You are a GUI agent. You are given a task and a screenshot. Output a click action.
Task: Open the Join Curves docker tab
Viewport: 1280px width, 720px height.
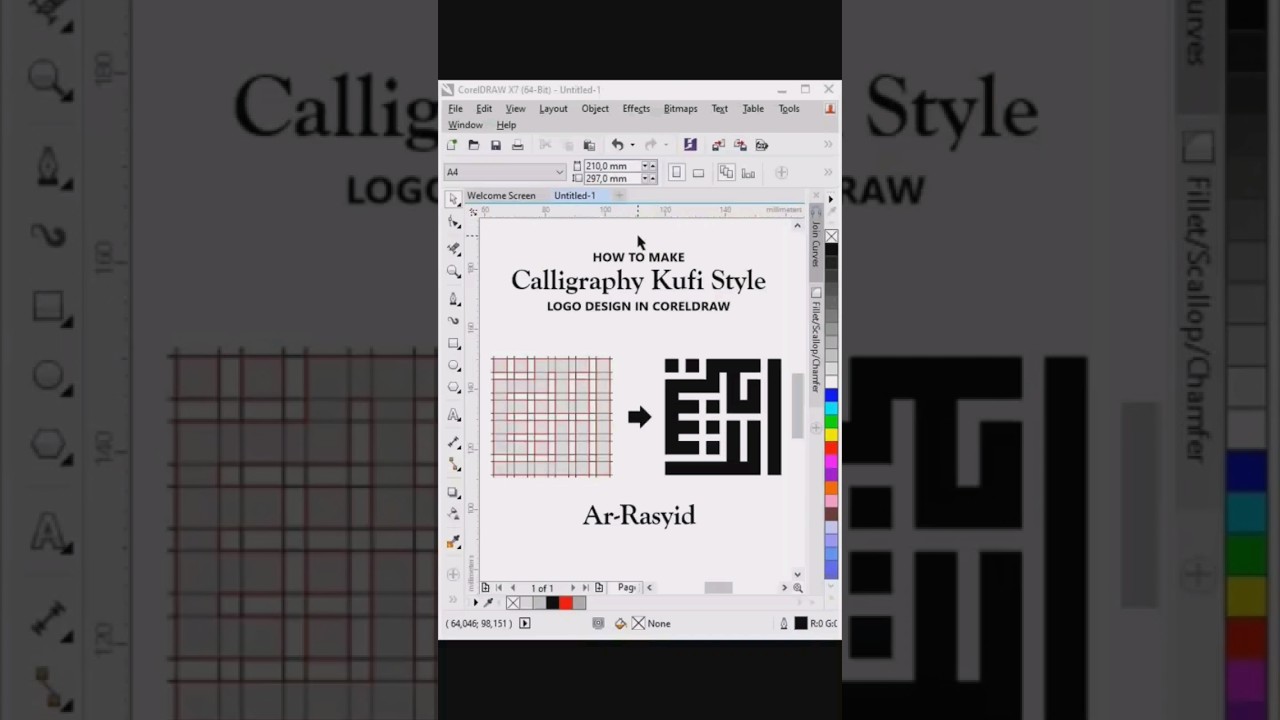tap(816, 242)
